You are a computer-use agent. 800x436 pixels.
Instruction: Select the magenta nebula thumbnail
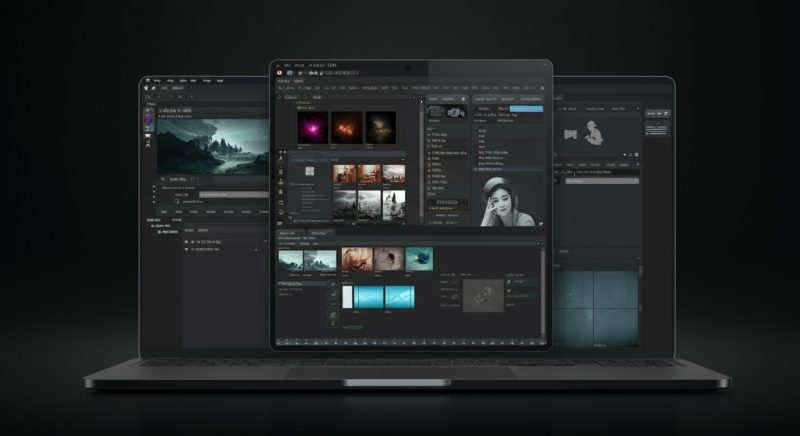click(x=313, y=127)
